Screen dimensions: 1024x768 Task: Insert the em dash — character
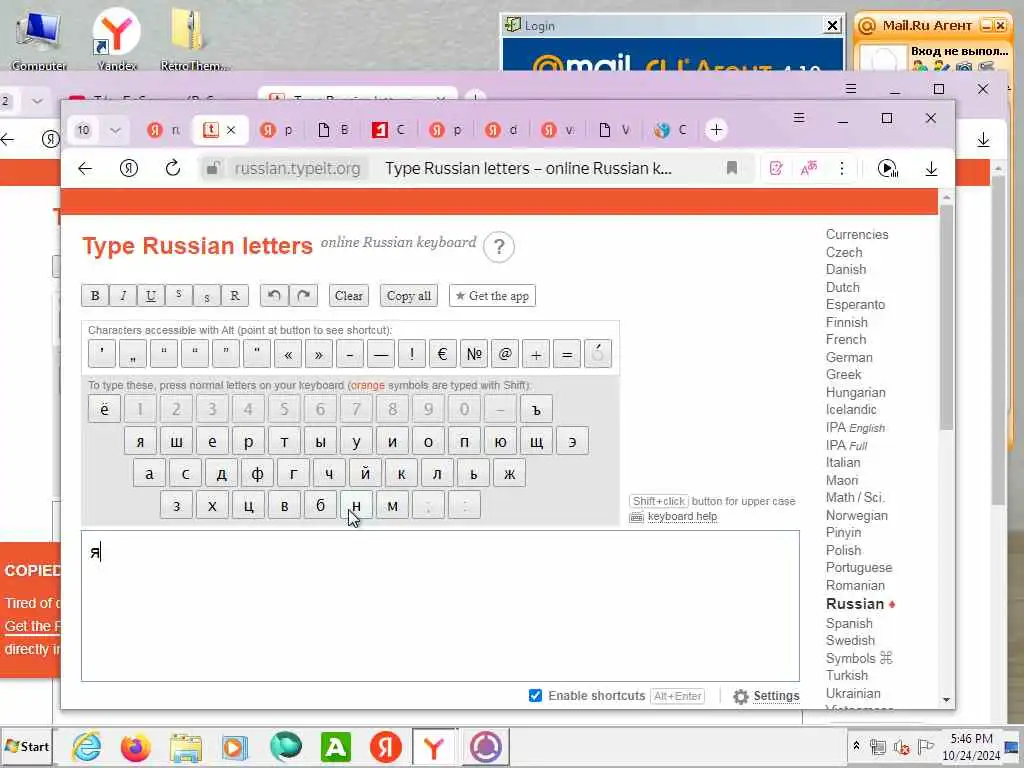[x=381, y=354]
